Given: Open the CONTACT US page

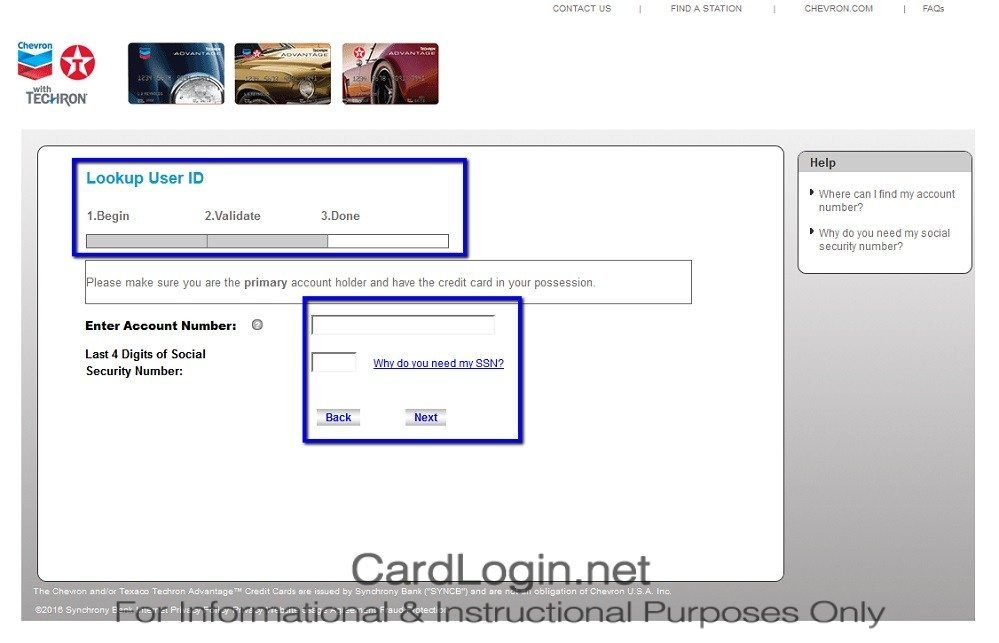Looking at the screenshot, I should (581, 9).
